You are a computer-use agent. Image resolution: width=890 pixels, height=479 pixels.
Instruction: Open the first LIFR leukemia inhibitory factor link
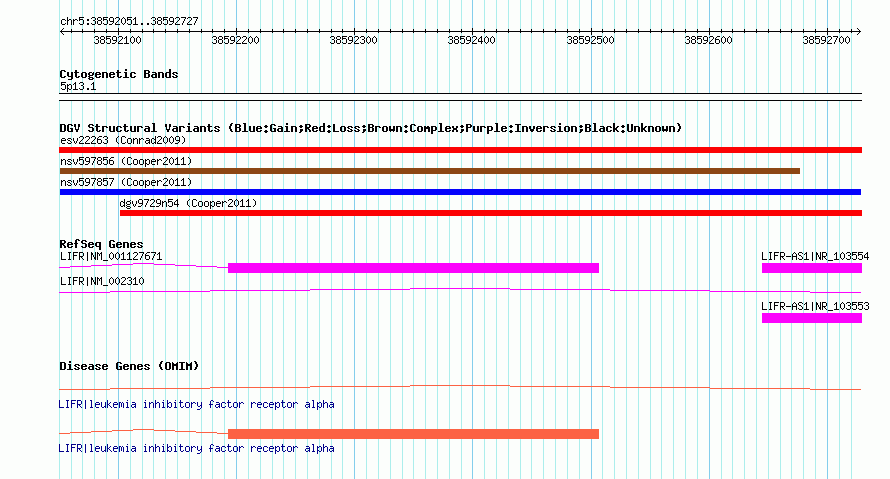(x=196, y=405)
